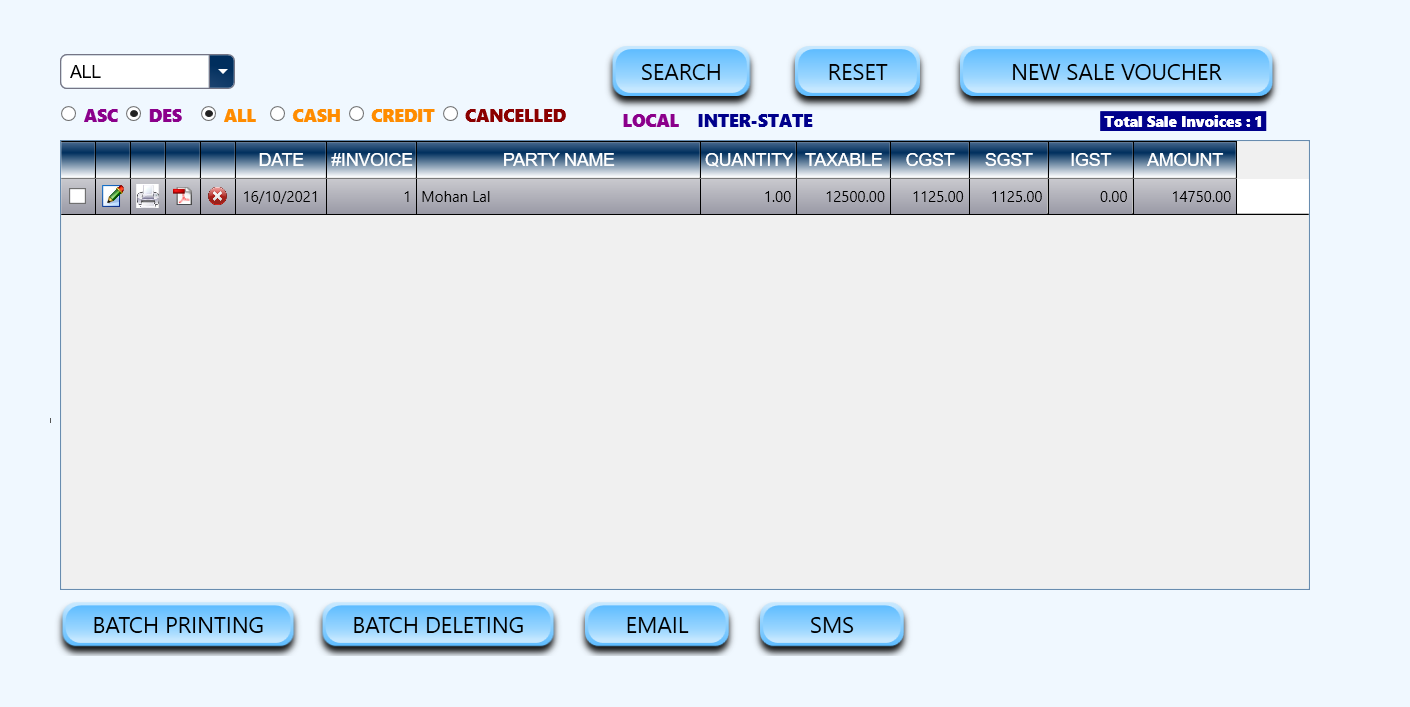
Task: Tick the checkbox for the Mohan Lal invoice
Action: (77, 197)
